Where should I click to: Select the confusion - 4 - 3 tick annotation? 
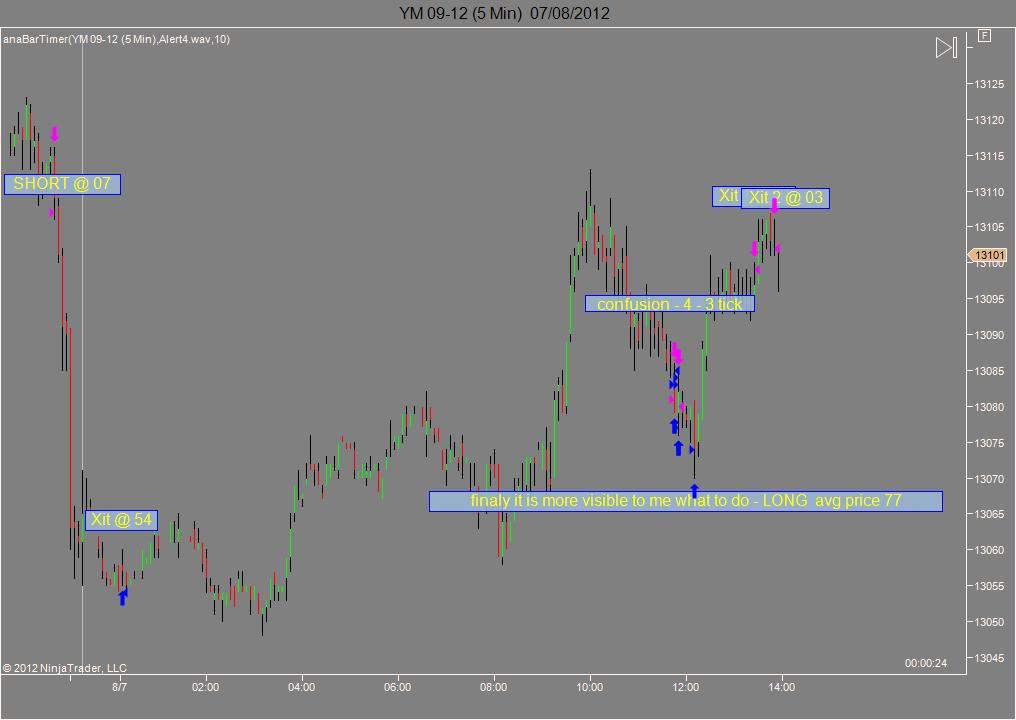point(669,304)
